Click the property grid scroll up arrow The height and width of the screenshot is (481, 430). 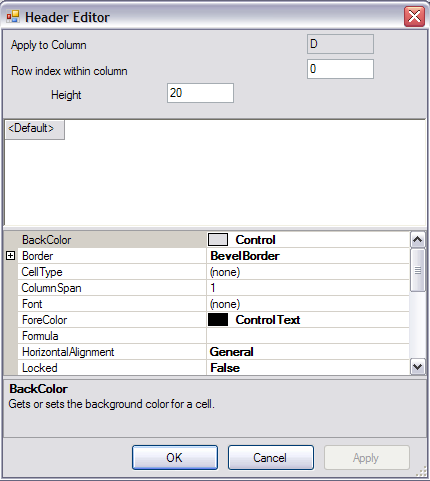(x=418, y=239)
